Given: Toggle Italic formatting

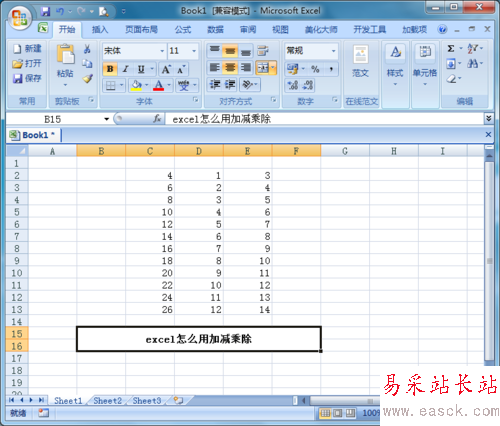Looking at the screenshot, I should (125, 69).
